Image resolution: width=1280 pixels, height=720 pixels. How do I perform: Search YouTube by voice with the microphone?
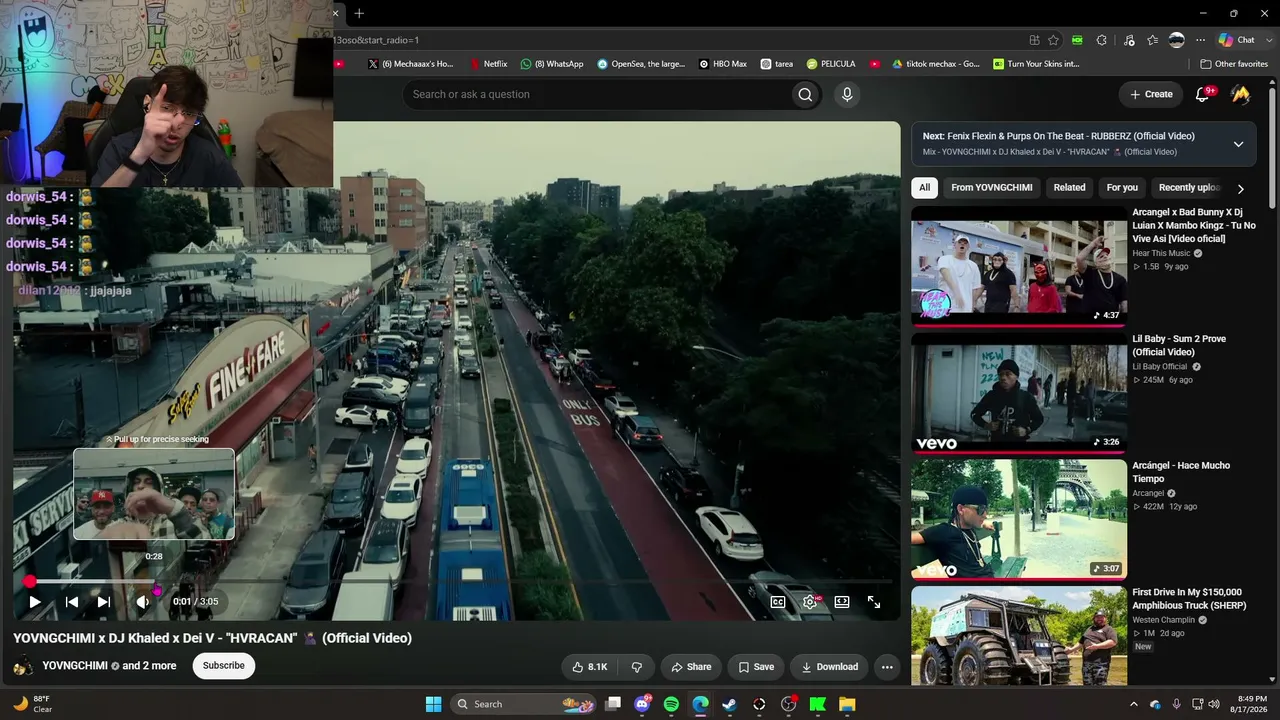click(x=847, y=94)
